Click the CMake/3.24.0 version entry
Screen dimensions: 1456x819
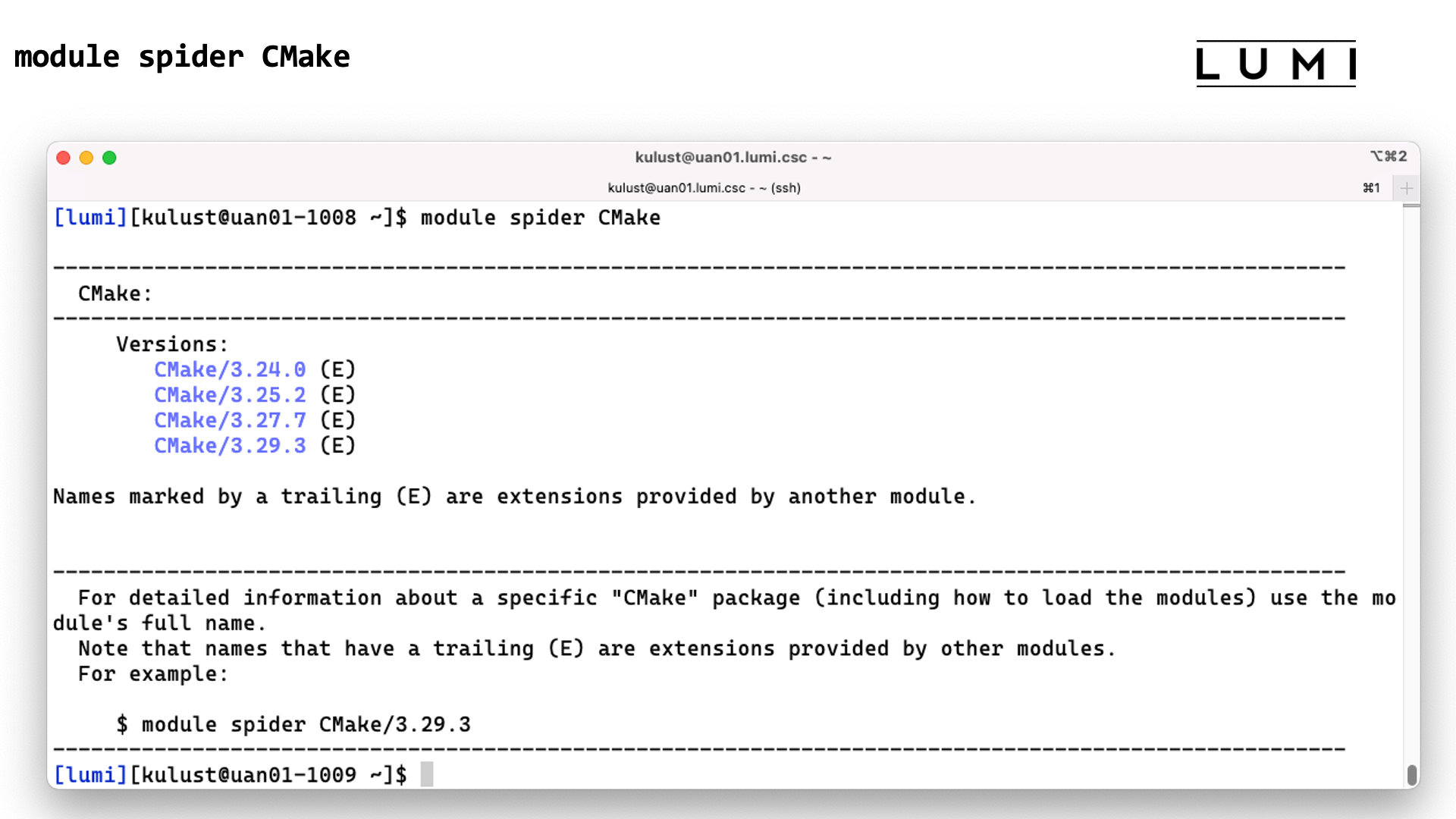(x=230, y=370)
